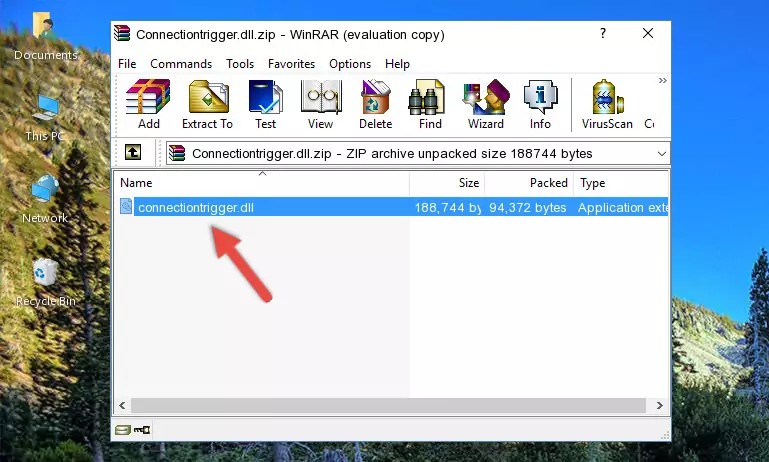
Task: Select the Documents desktop icon
Action: point(45,36)
